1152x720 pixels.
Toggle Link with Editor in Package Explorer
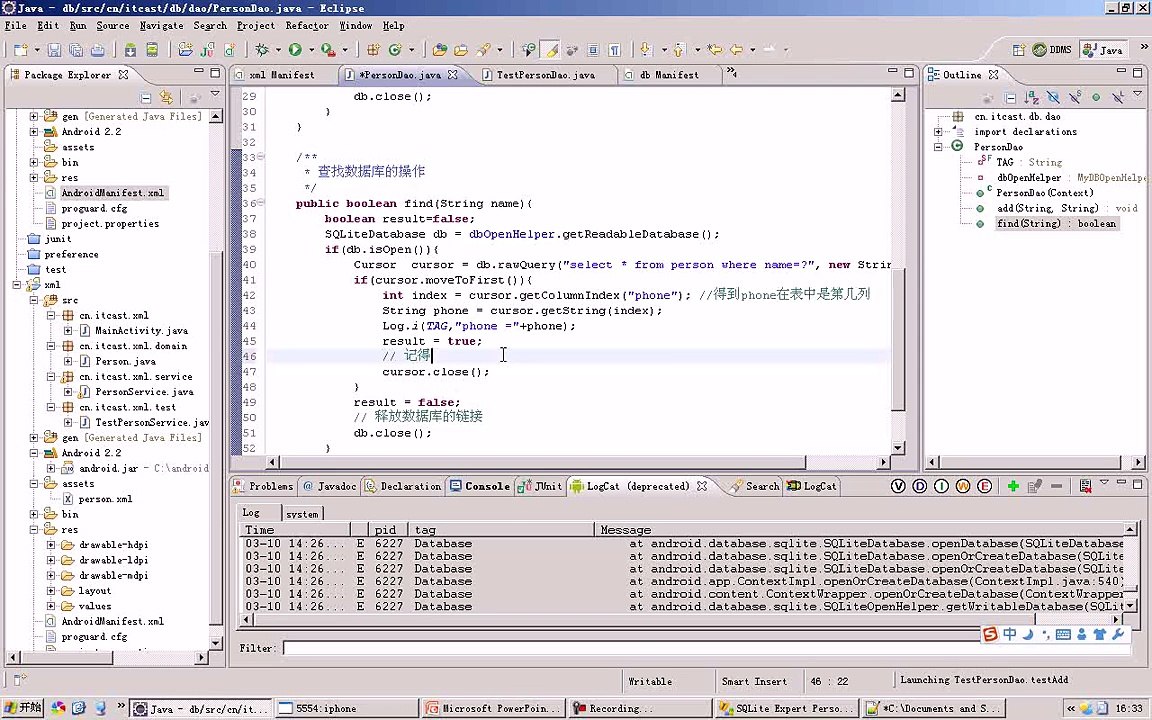click(x=167, y=98)
